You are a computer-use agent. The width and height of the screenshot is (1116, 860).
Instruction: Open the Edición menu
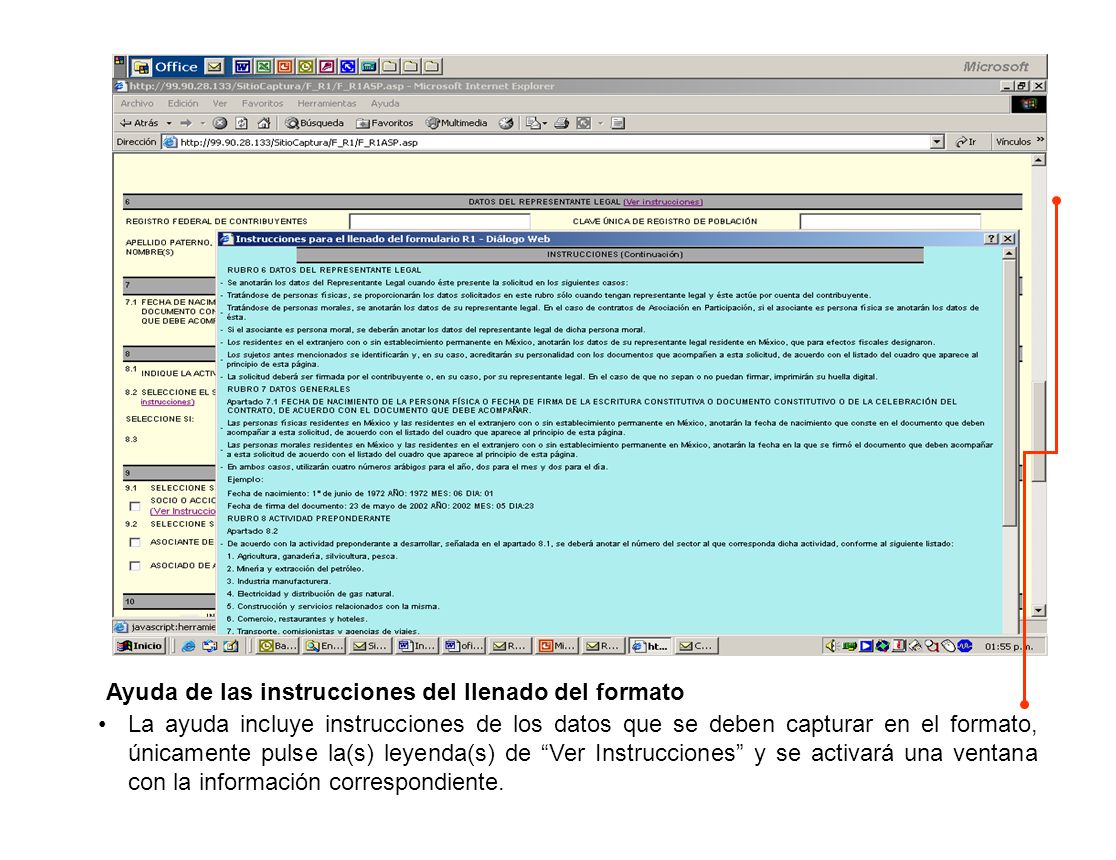pyautogui.click(x=183, y=104)
